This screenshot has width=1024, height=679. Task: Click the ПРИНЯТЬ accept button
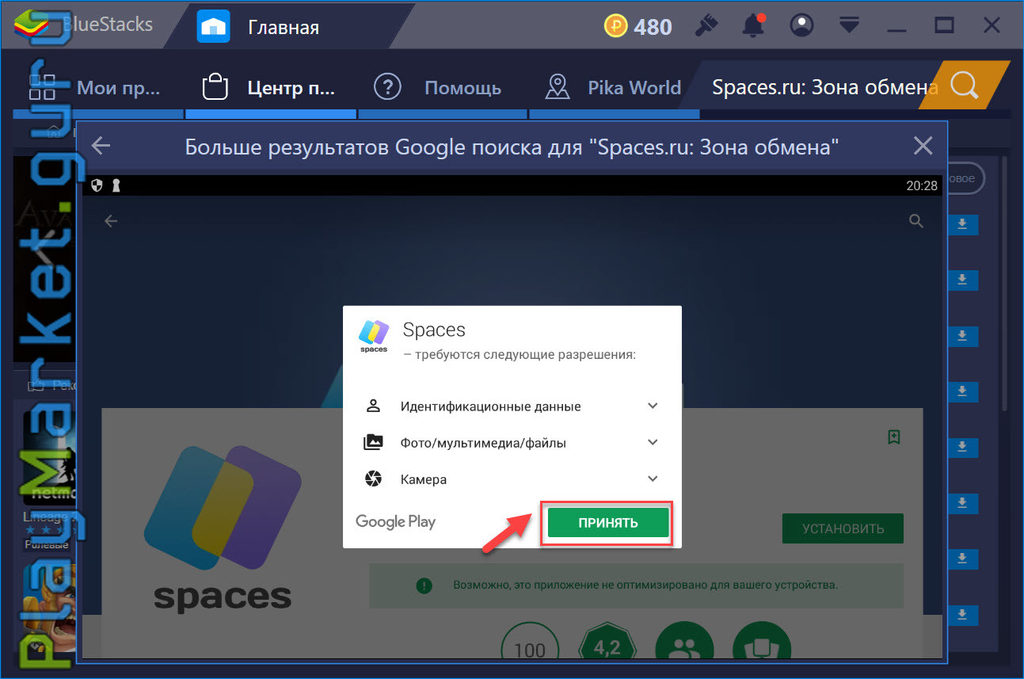point(608,522)
